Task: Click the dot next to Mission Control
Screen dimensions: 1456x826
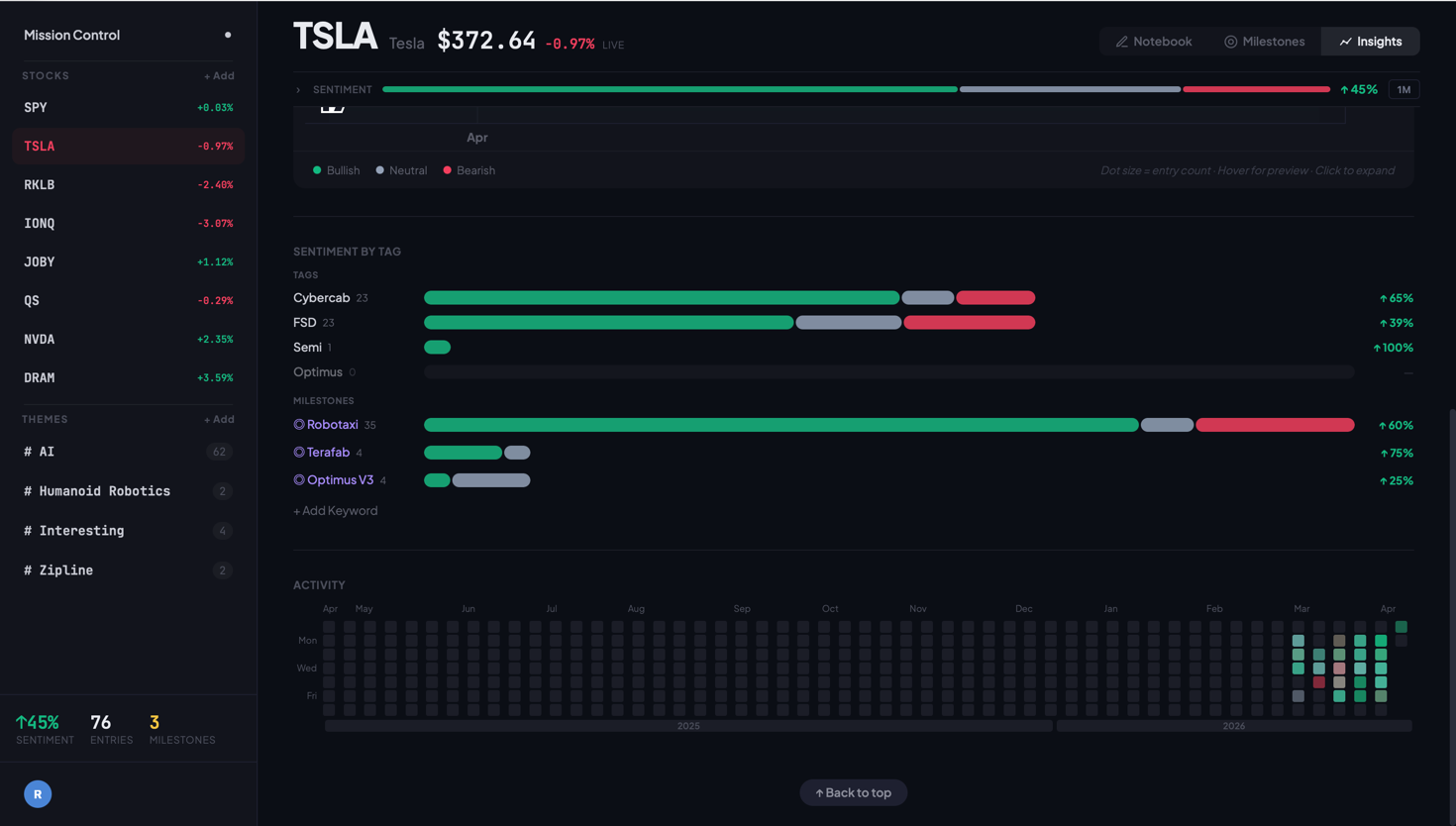Action: [228, 35]
